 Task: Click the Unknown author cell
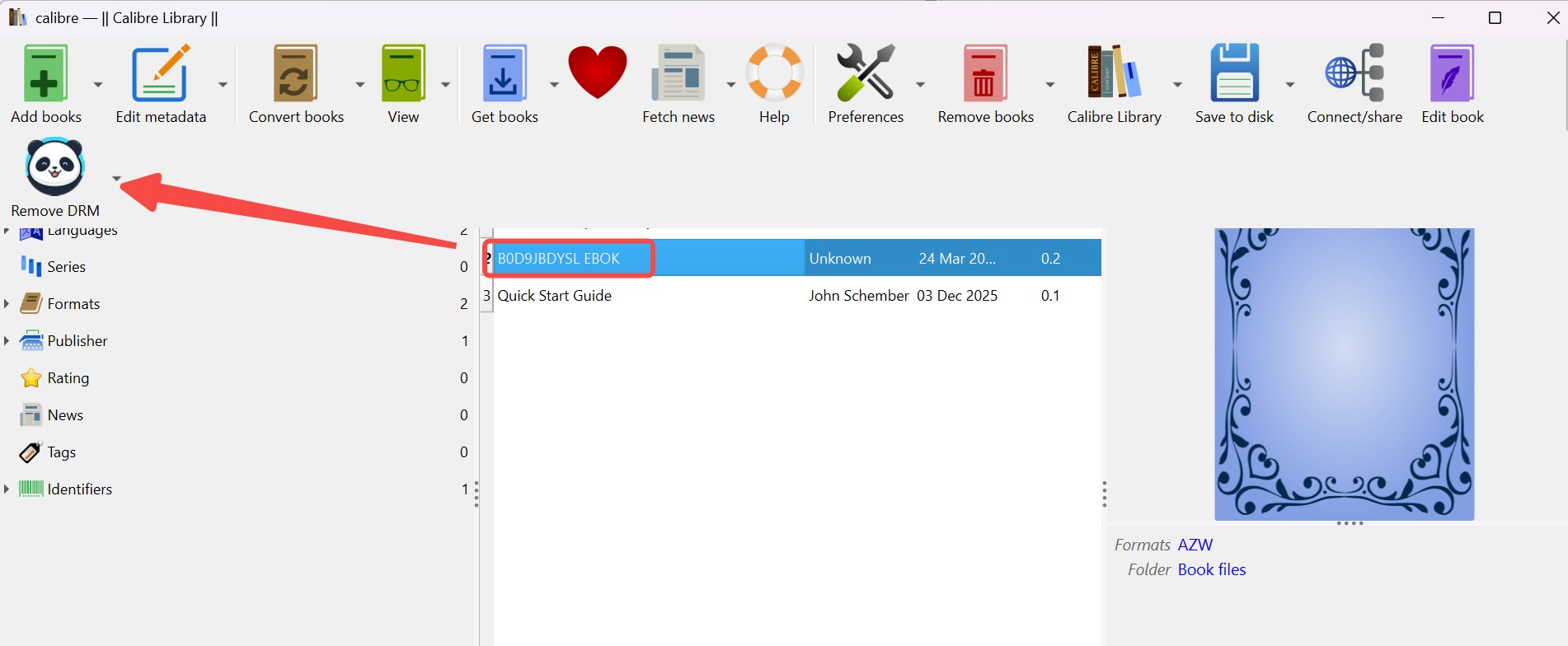(840, 258)
